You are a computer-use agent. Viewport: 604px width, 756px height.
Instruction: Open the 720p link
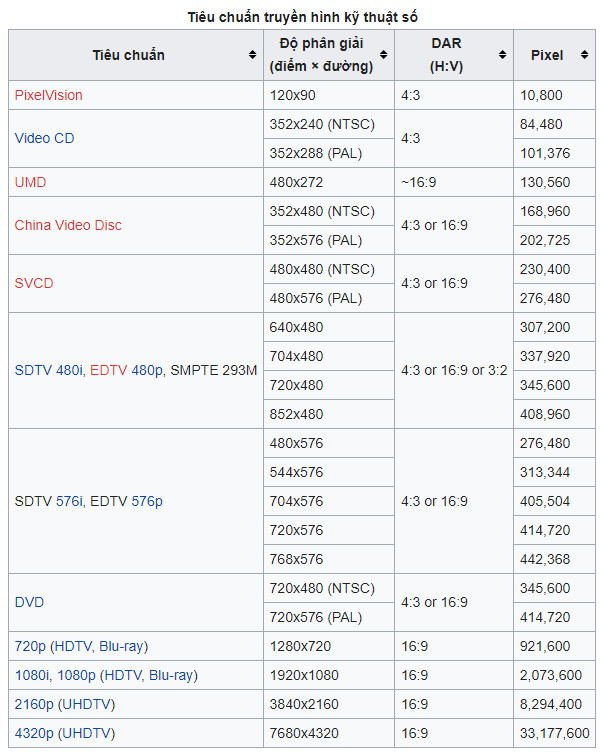click(x=30, y=646)
